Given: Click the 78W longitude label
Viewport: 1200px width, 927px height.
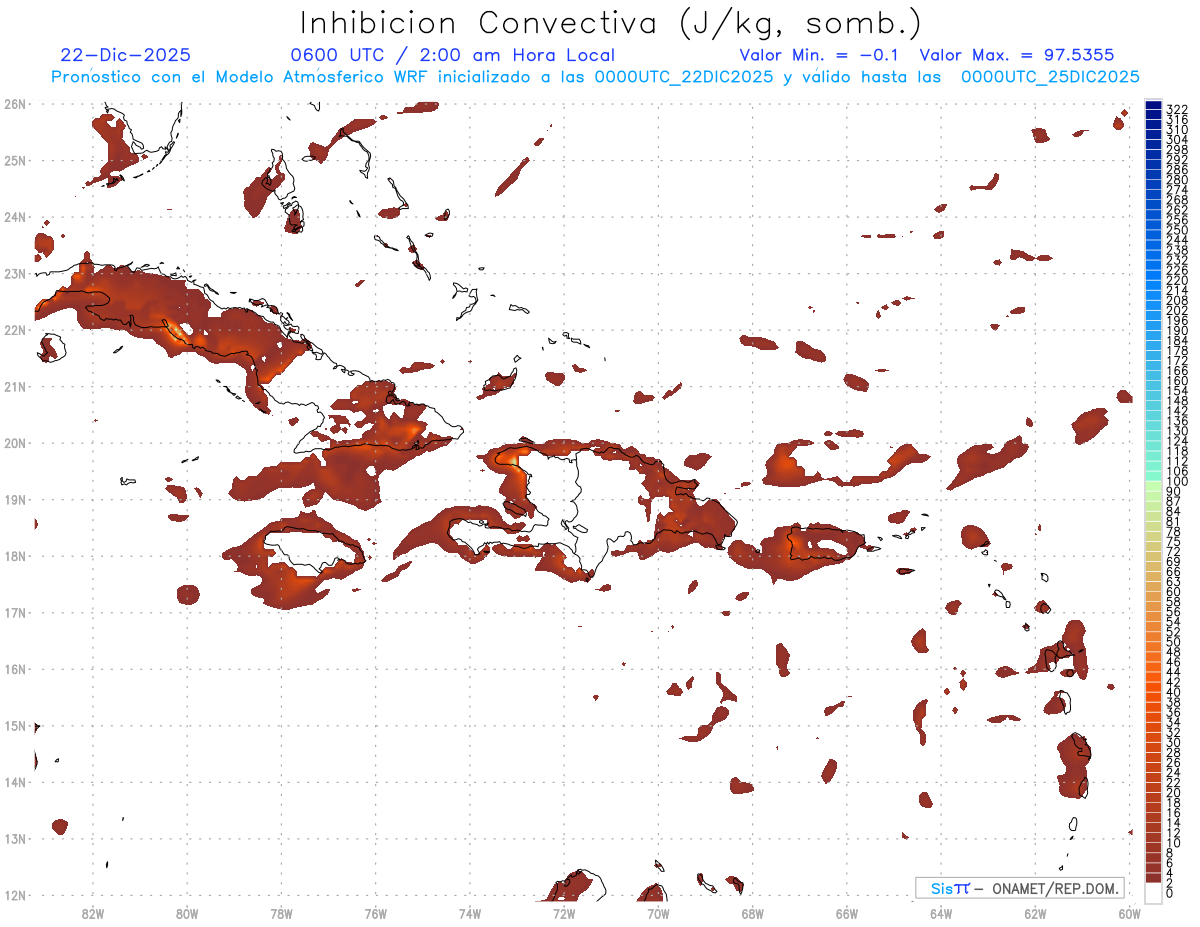Looking at the screenshot, I should [281, 913].
